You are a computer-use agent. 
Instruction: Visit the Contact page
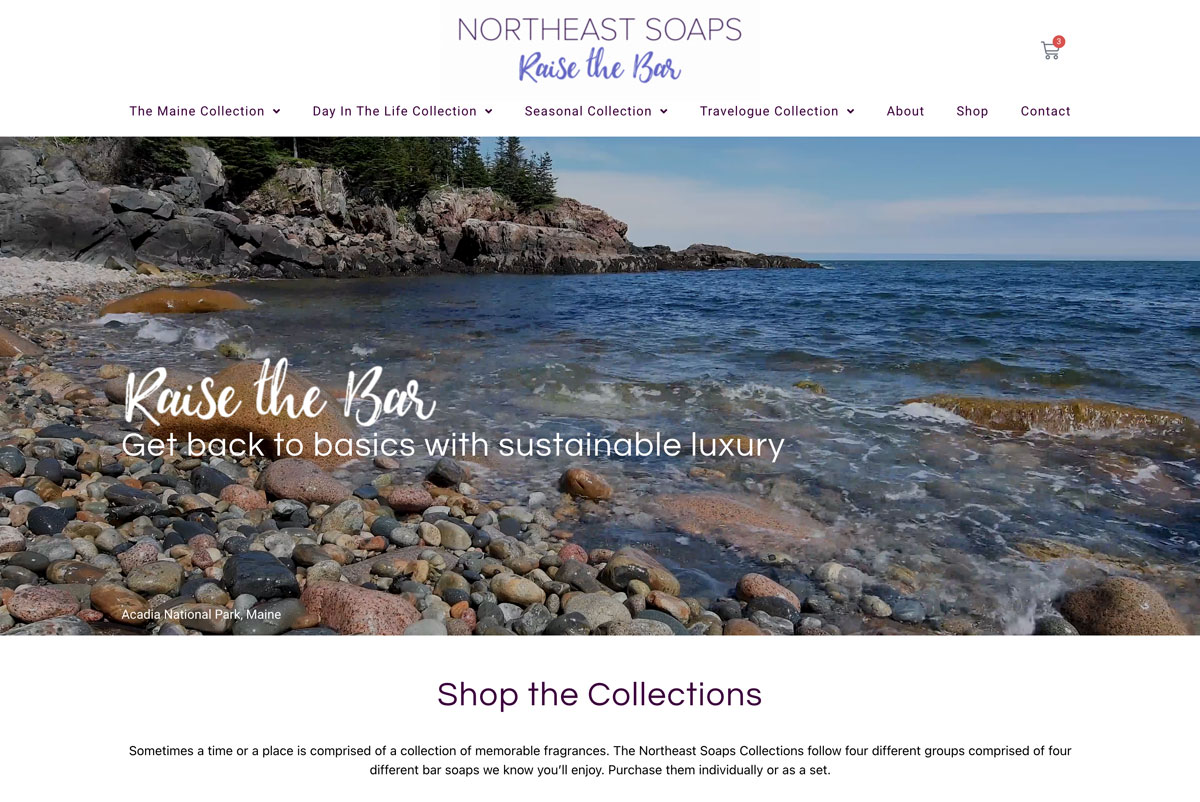click(1045, 111)
